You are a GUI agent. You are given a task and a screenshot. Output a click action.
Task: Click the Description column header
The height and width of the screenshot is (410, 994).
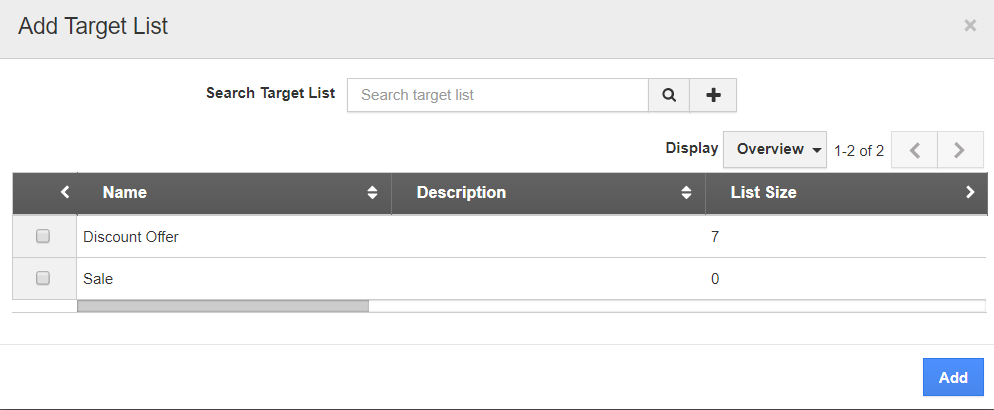[x=461, y=193]
